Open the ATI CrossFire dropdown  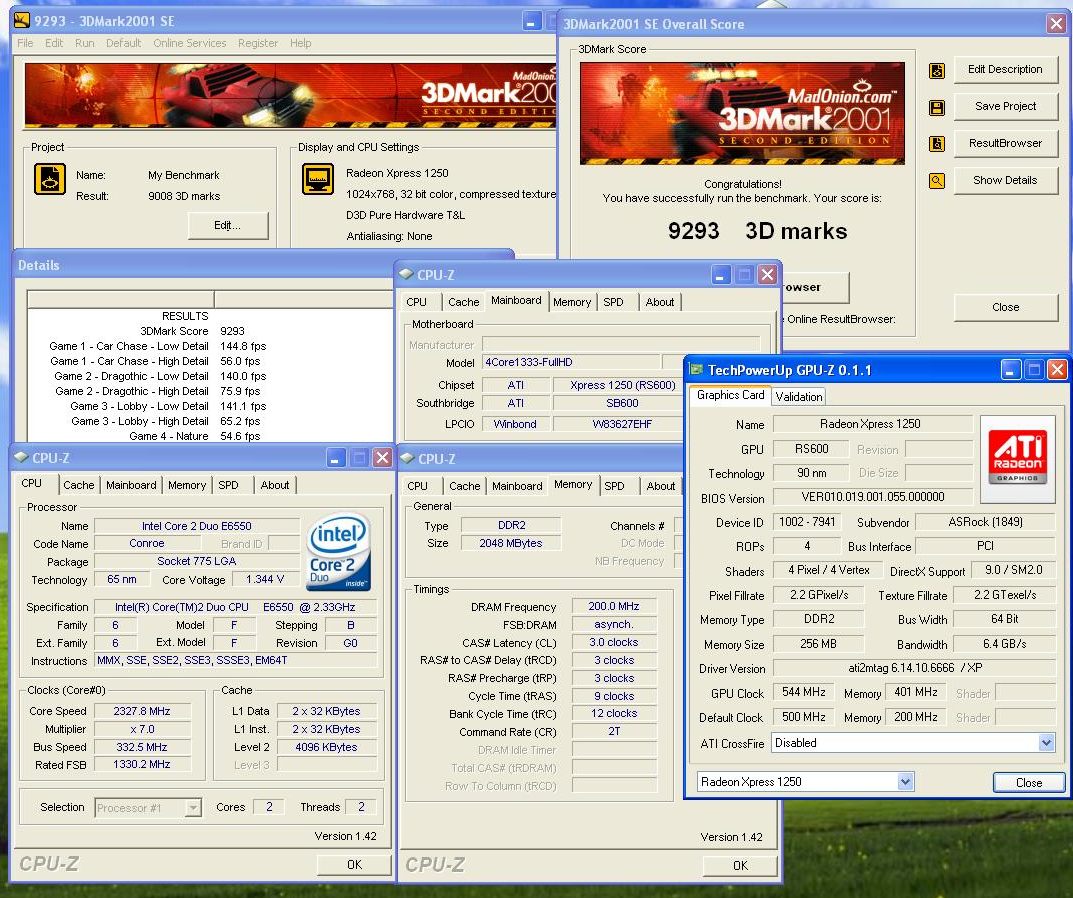pyautogui.click(x=1046, y=743)
